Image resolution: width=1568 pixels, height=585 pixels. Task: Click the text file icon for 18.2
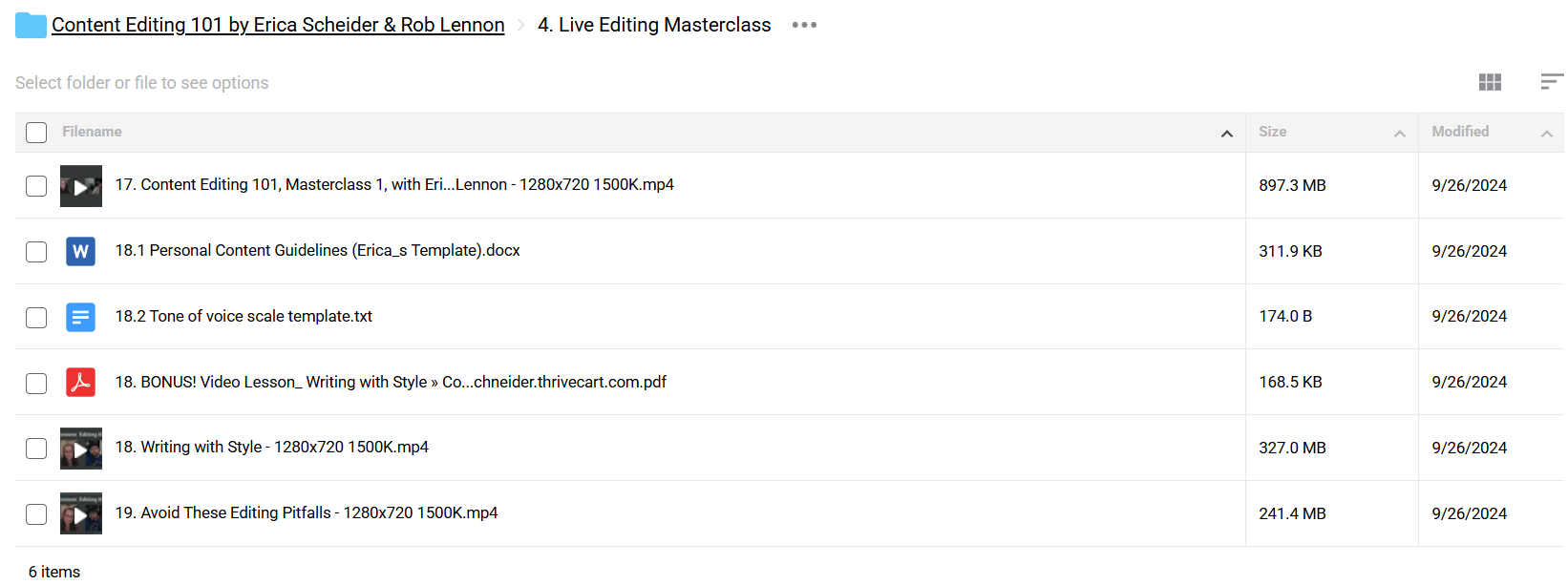pos(80,317)
